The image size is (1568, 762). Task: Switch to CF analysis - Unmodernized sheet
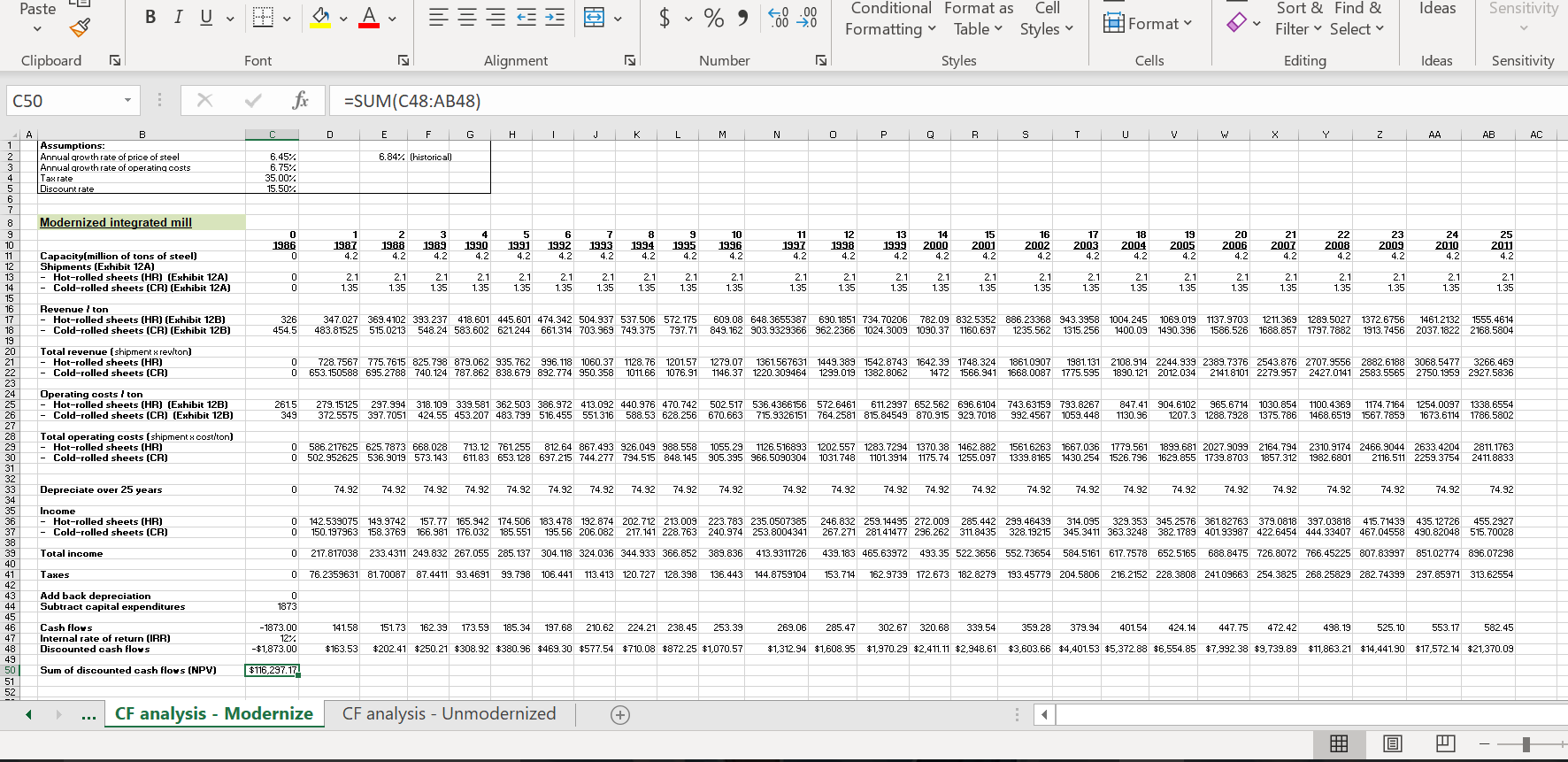click(x=449, y=713)
